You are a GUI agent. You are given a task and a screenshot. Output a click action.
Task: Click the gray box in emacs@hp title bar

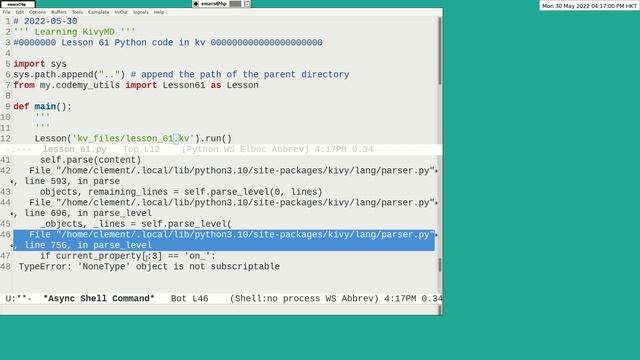click(235, 4)
